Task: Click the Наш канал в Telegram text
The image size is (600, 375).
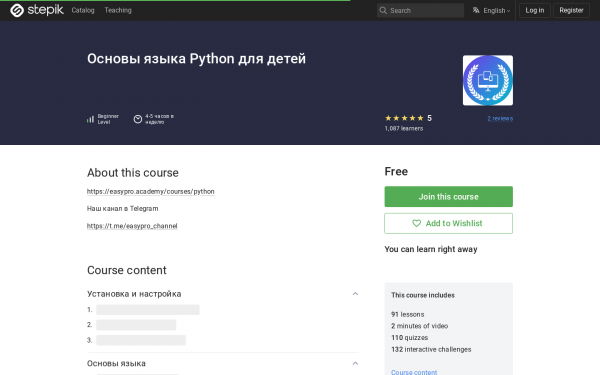Action: click(122, 209)
